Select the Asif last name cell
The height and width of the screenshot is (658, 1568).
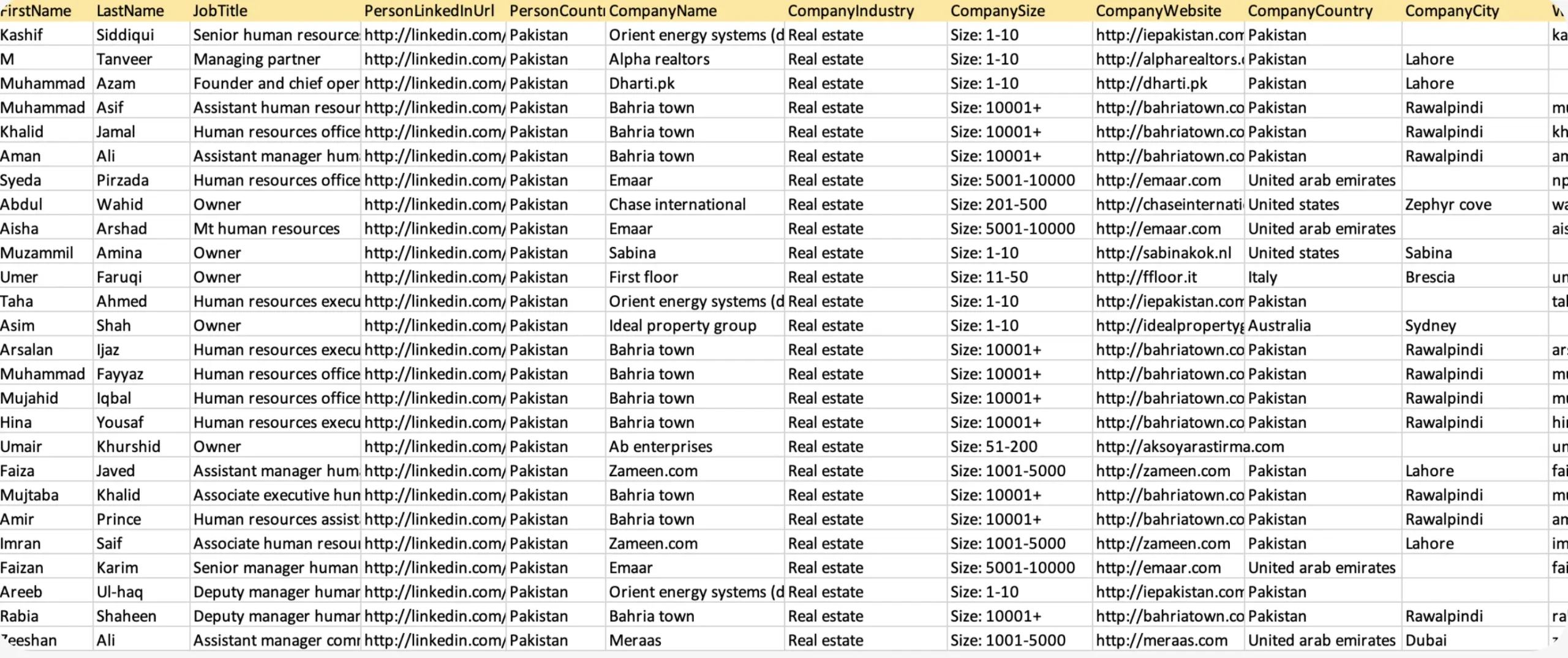[x=141, y=107]
